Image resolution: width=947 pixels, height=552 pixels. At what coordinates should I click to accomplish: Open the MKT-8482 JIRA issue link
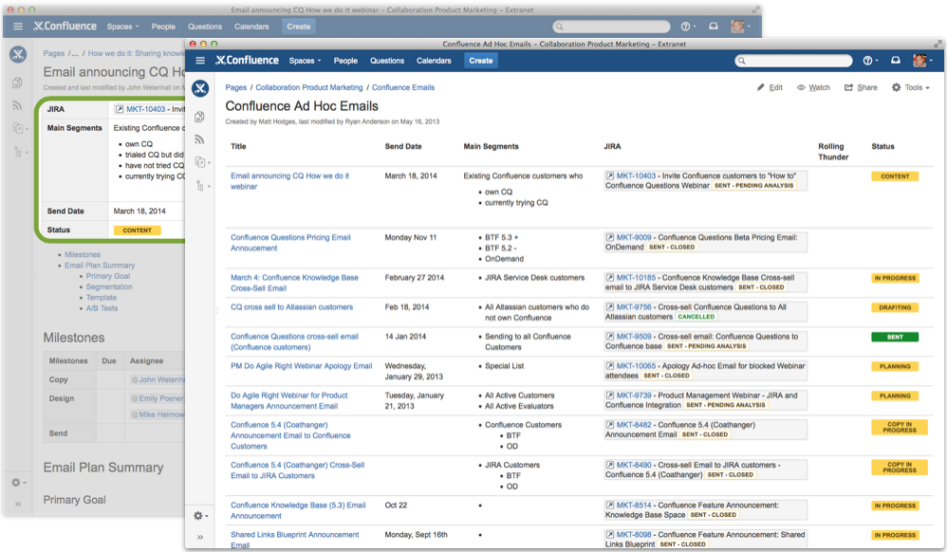pos(634,425)
